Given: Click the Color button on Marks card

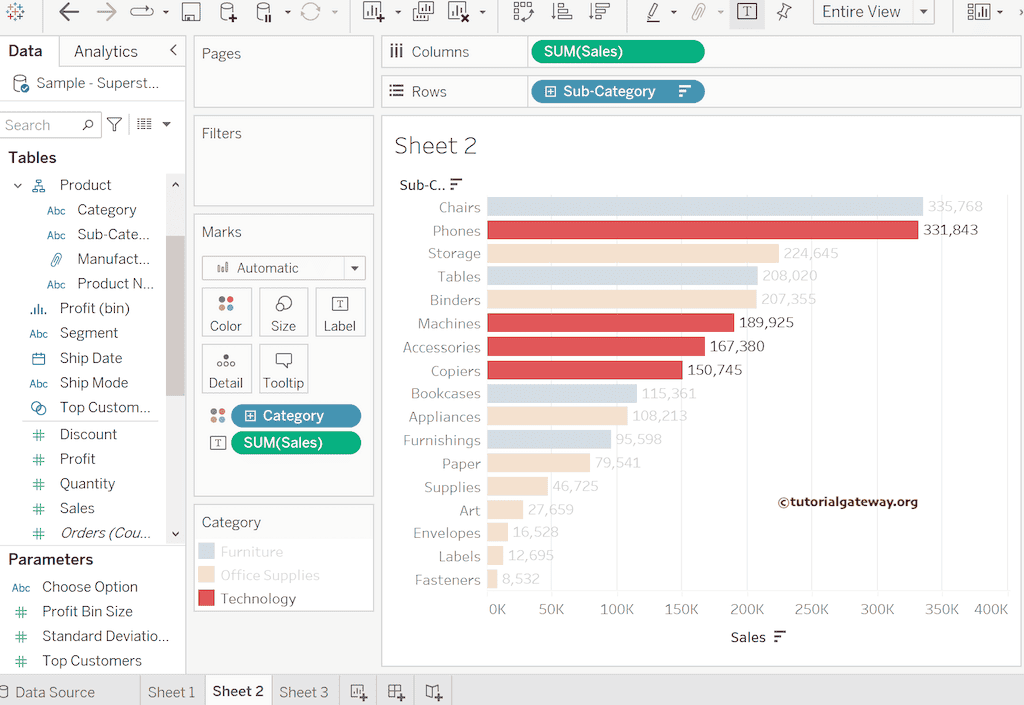Looking at the screenshot, I should coord(226,312).
